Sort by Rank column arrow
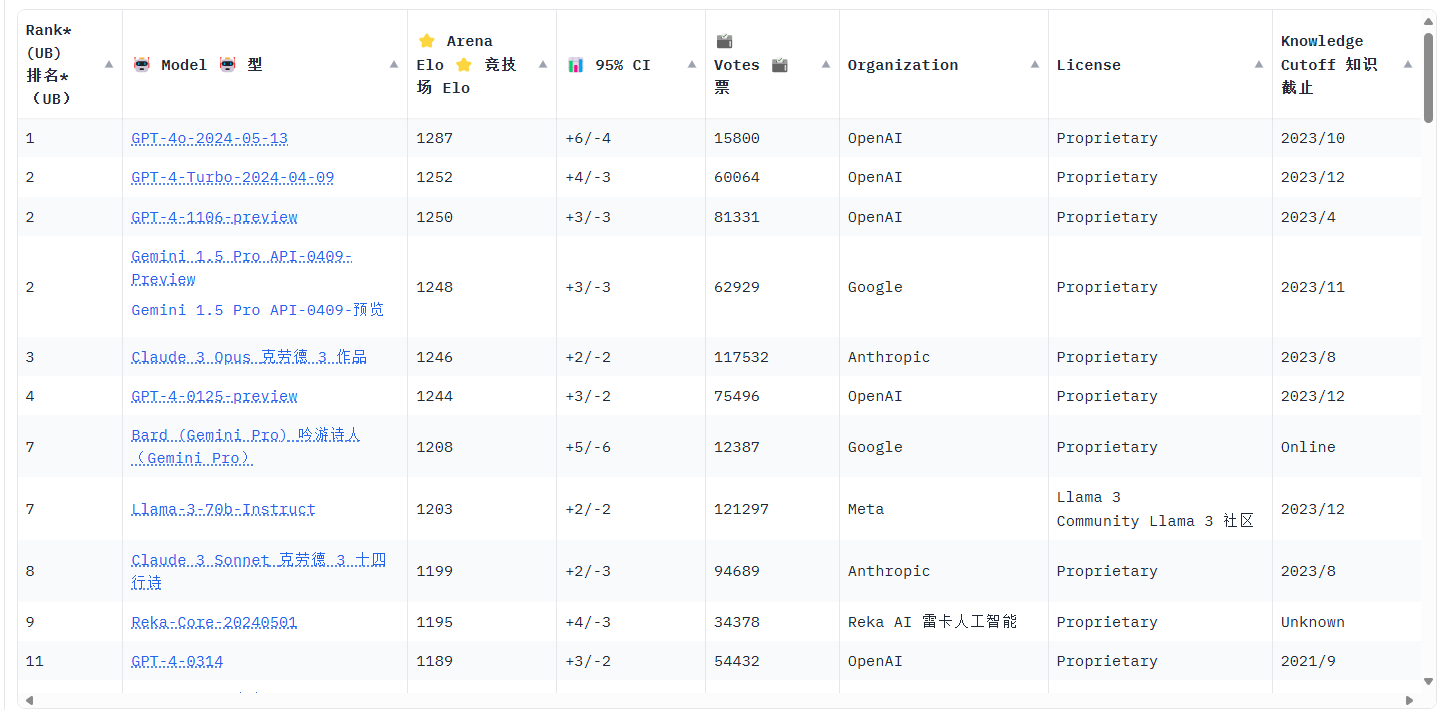 coord(109,65)
